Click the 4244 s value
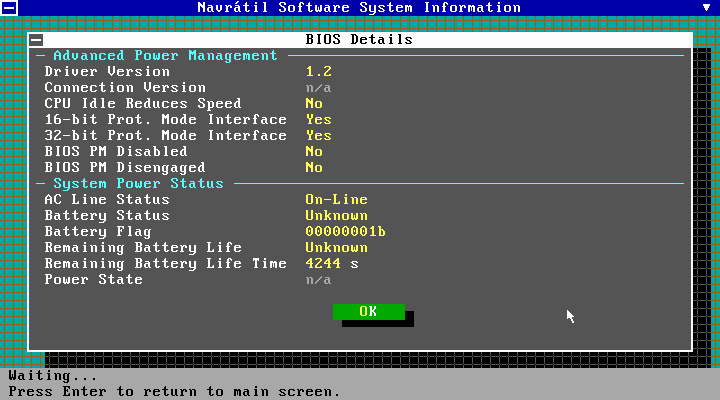The width and height of the screenshot is (720, 400). point(332,264)
